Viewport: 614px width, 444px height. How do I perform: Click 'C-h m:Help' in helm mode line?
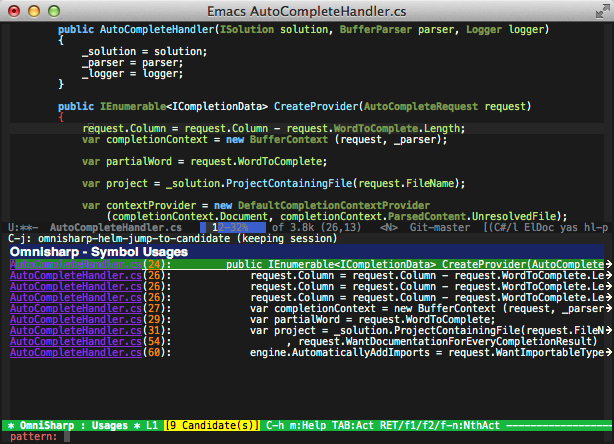(296, 425)
